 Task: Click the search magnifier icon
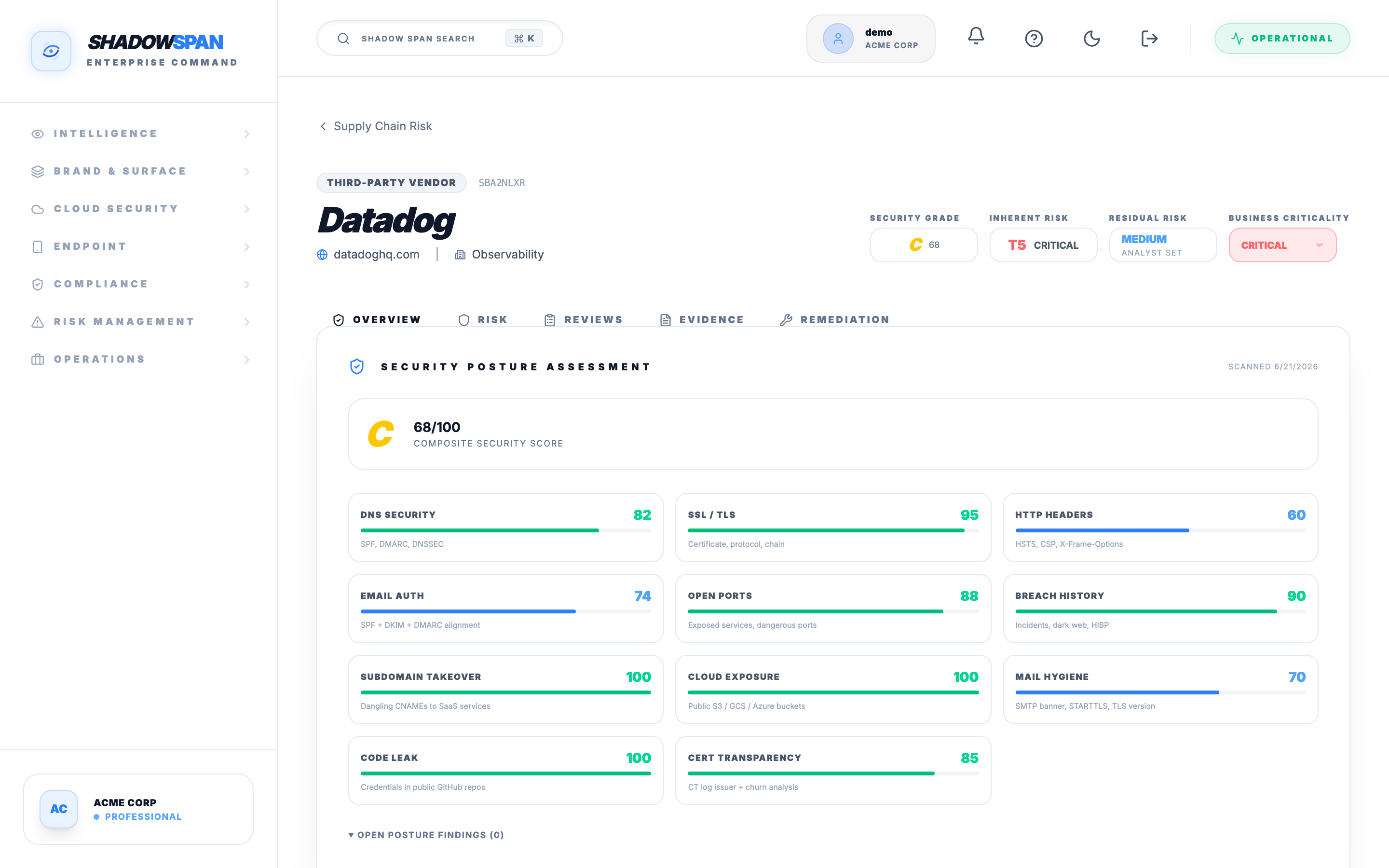tap(343, 39)
